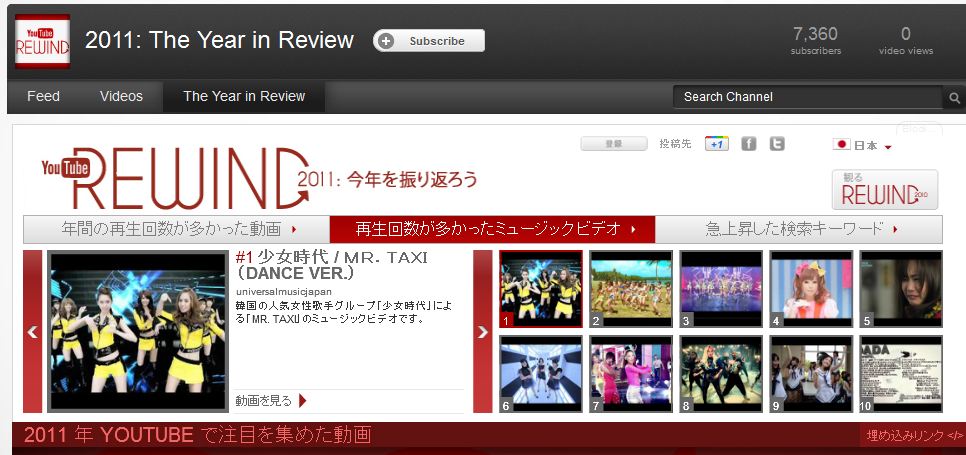Select 再生回数が多かったミュージックビデオ tab
Viewport: 966px width, 455px height.
pos(492,230)
